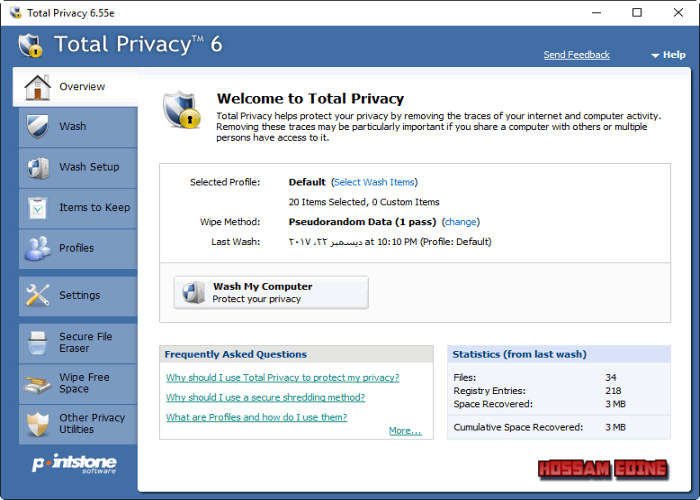Close the Total Privacy window

(678, 12)
